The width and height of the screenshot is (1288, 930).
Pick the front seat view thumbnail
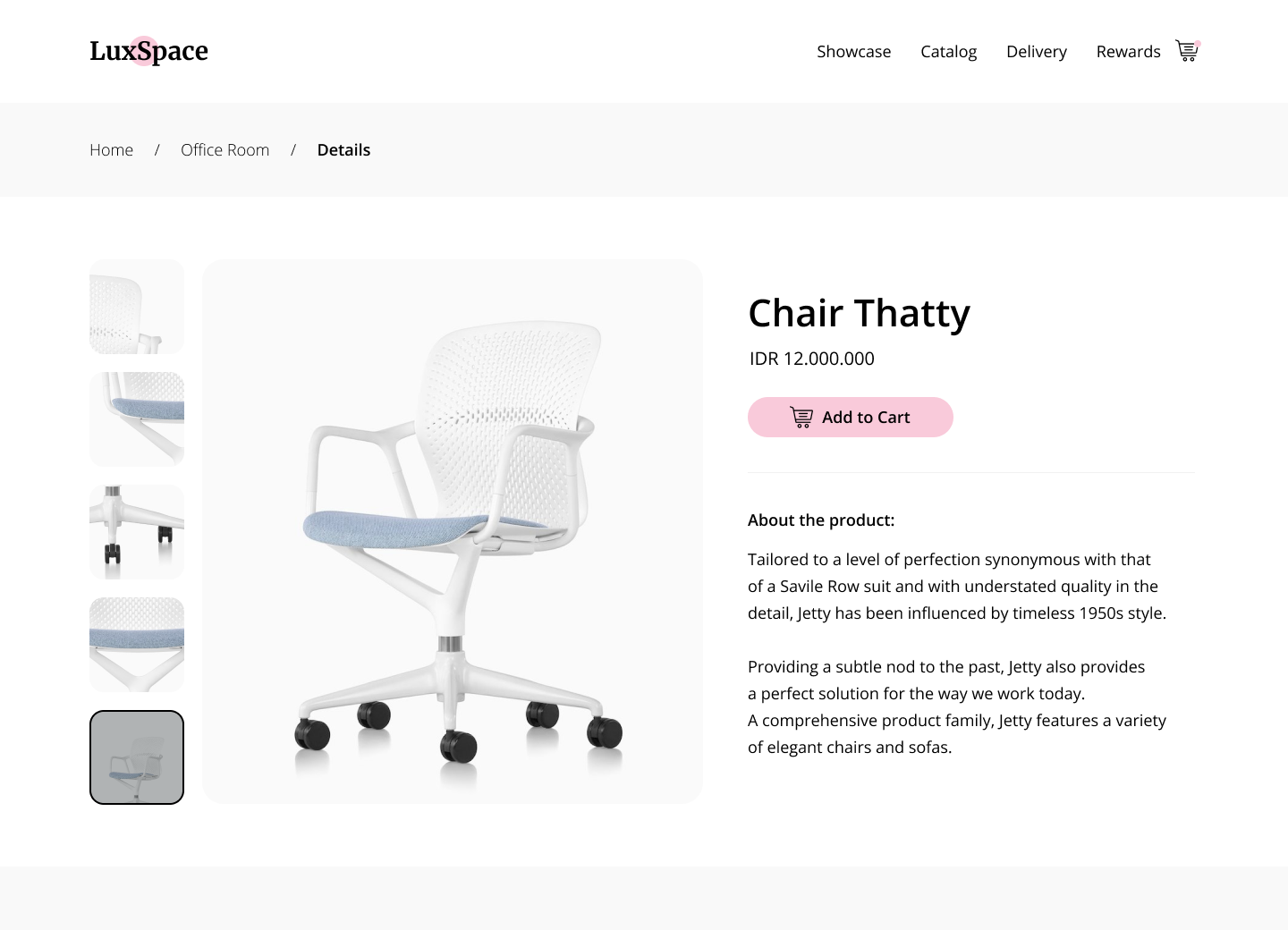pyautogui.click(x=137, y=645)
